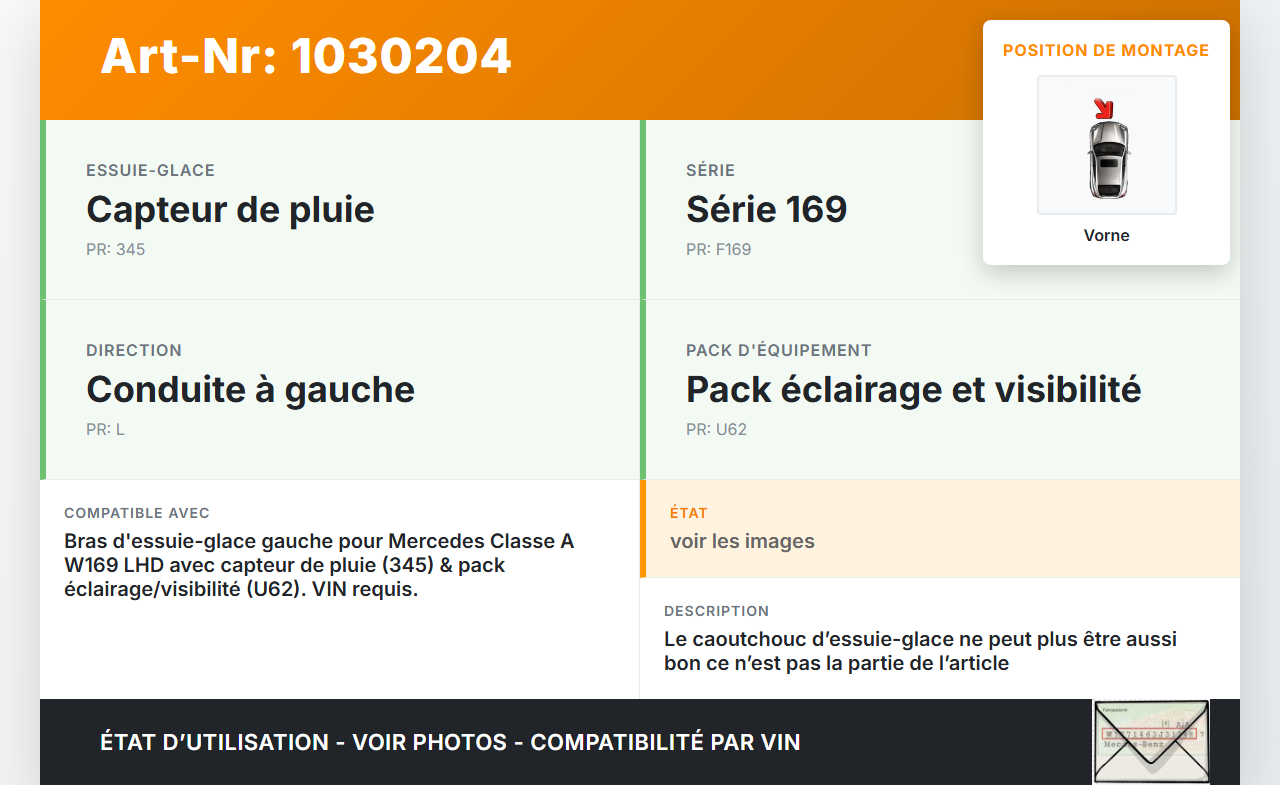Click the COMPATIBLE AVEC label
The image size is (1280, 786).
[x=137, y=513]
